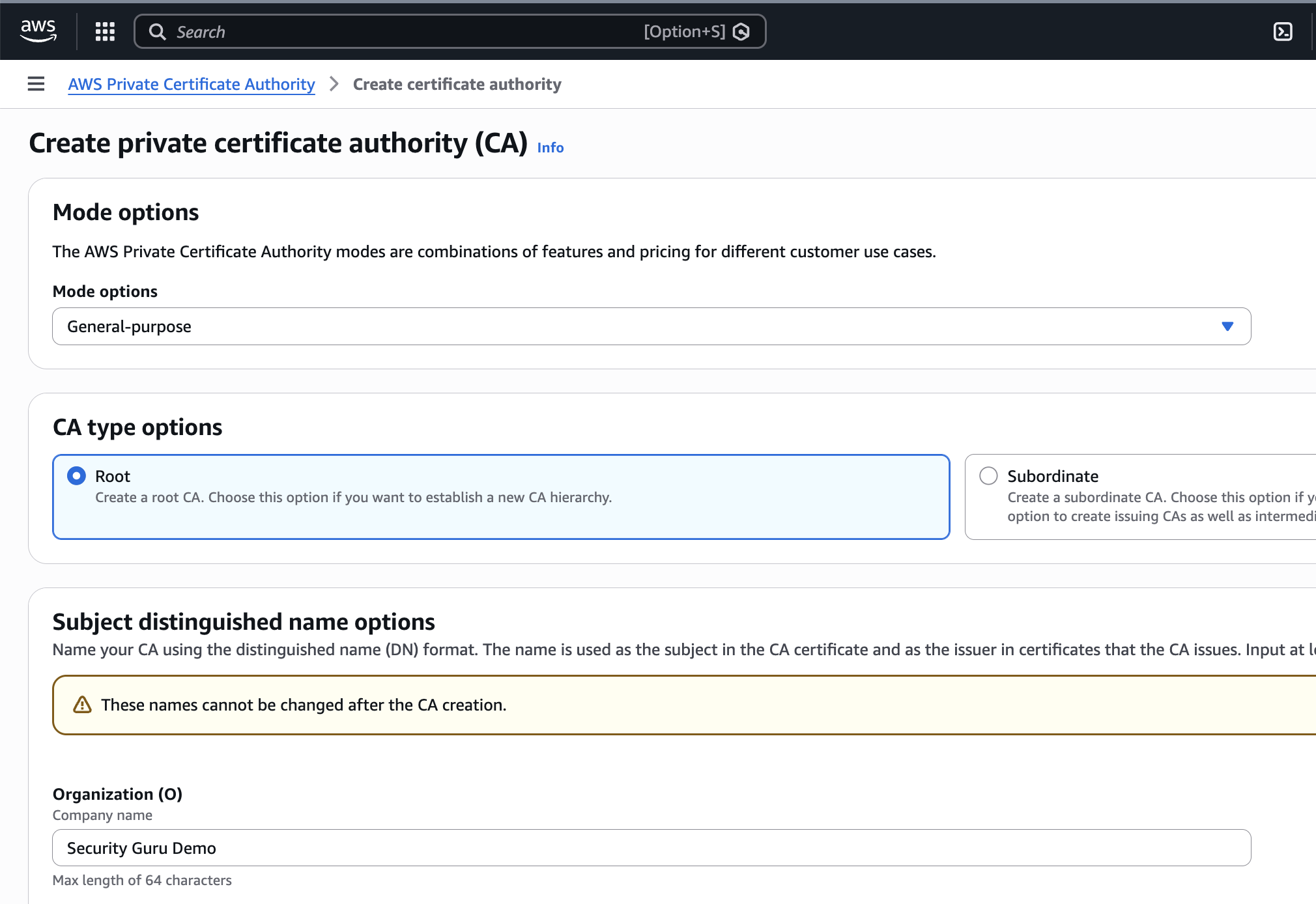Open the hamburger side navigation menu

click(x=36, y=84)
